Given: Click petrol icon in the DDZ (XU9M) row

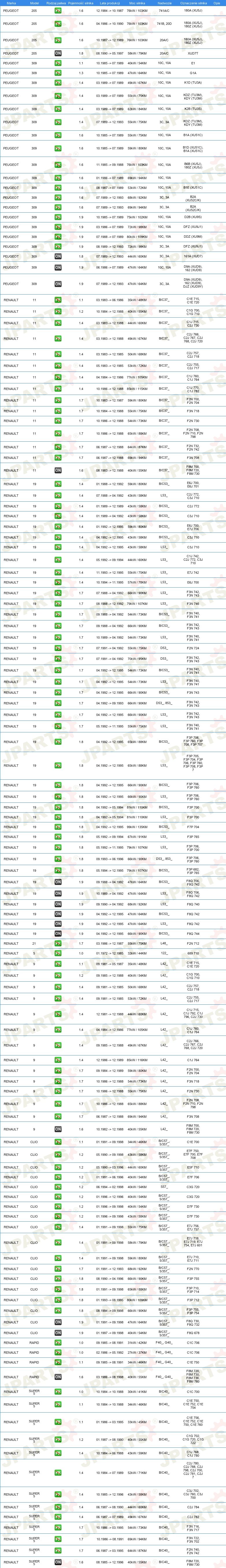Looking at the screenshot, I should [x=58, y=237].
